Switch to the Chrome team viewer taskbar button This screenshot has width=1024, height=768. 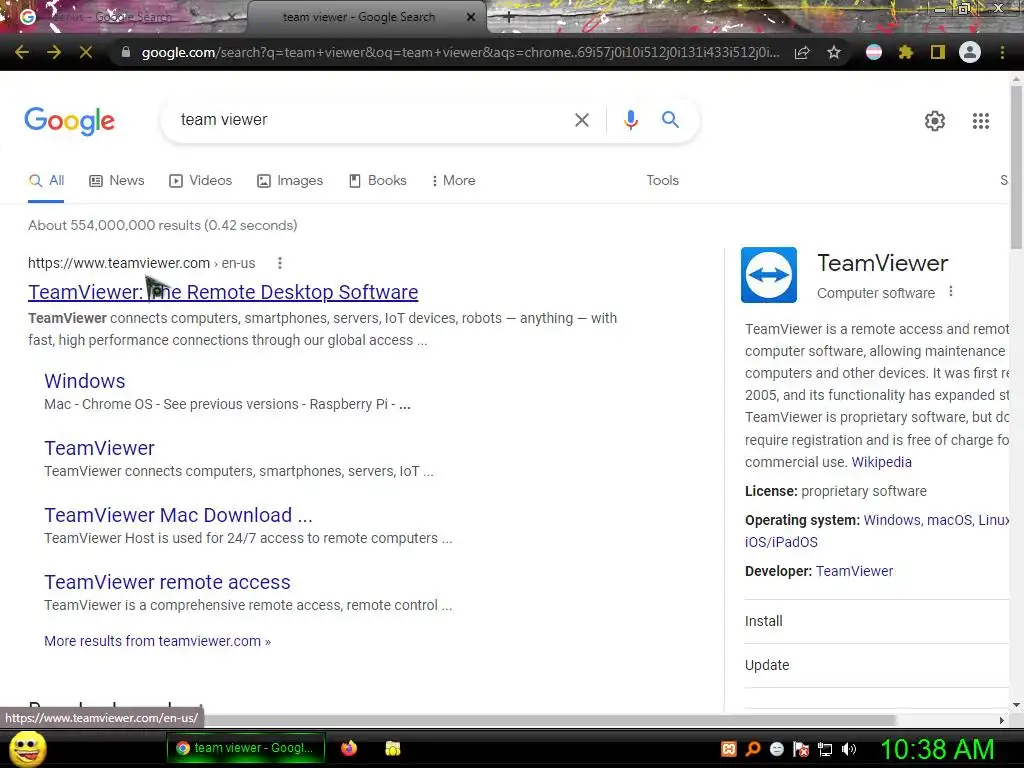(x=246, y=748)
